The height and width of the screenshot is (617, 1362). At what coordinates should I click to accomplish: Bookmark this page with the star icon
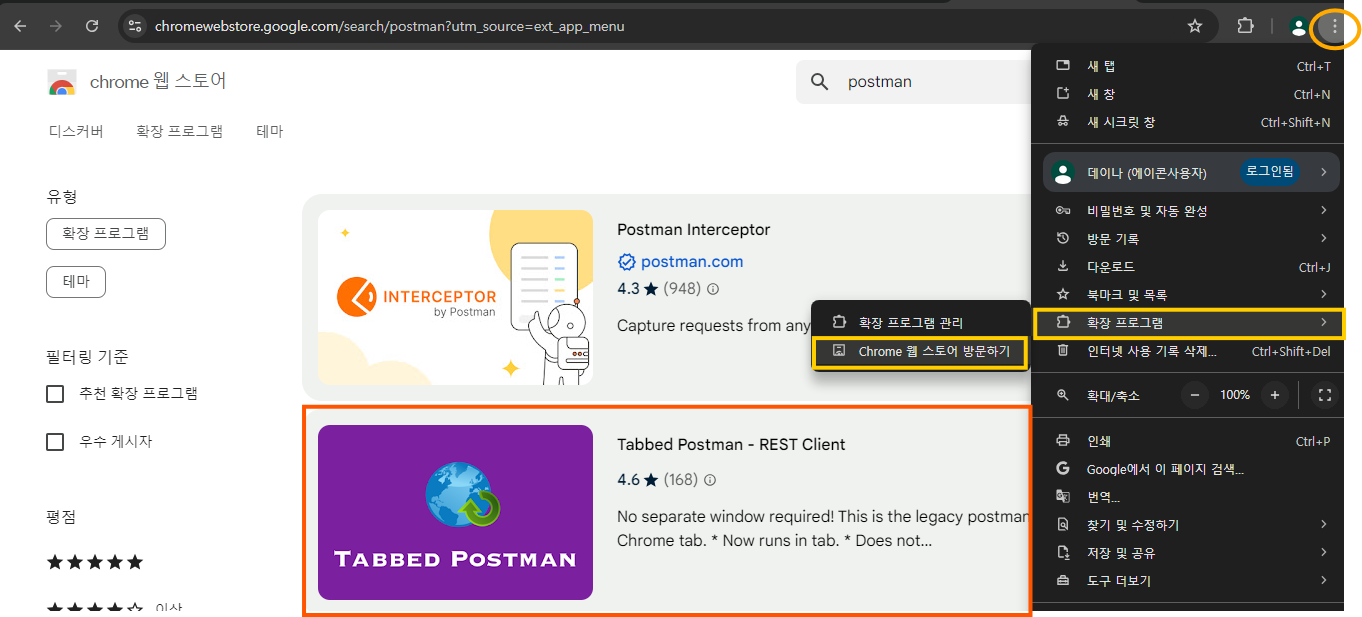[x=1194, y=26]
